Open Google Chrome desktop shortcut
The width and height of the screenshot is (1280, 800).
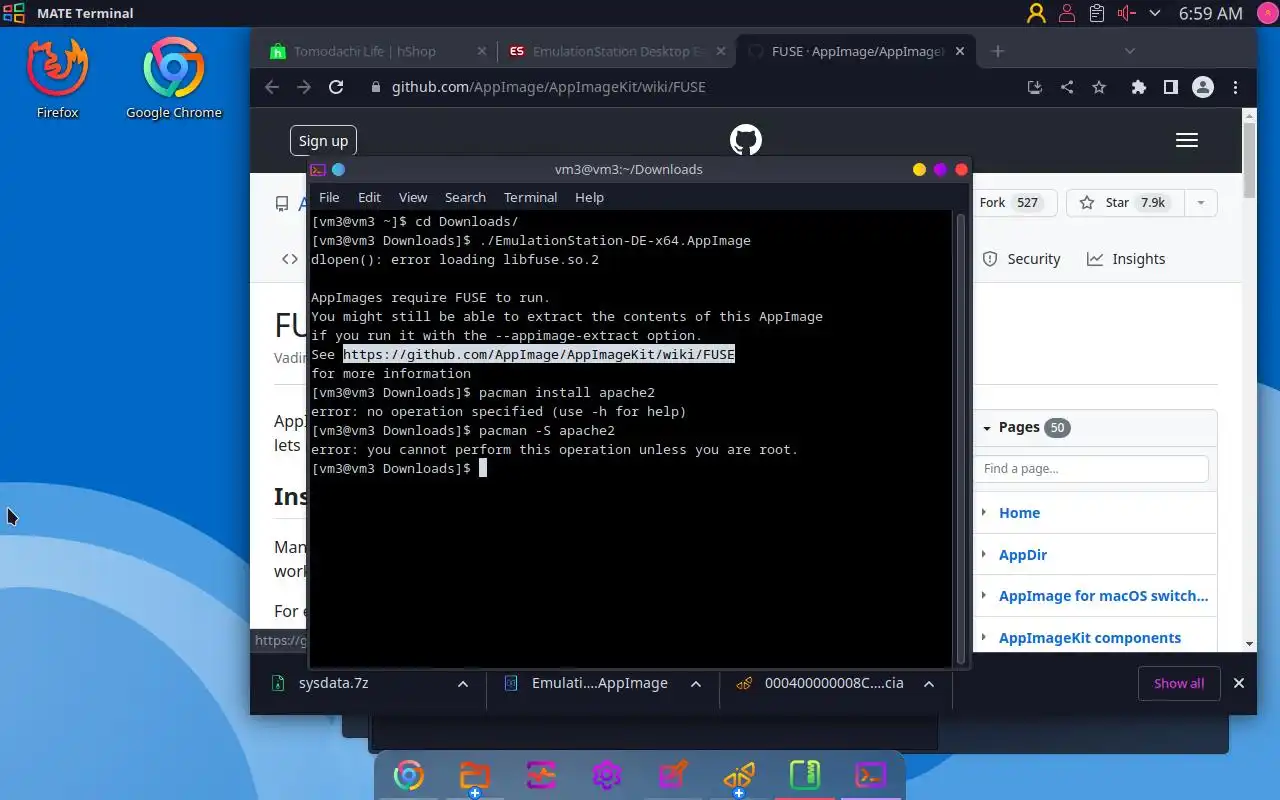pos(173,78)
